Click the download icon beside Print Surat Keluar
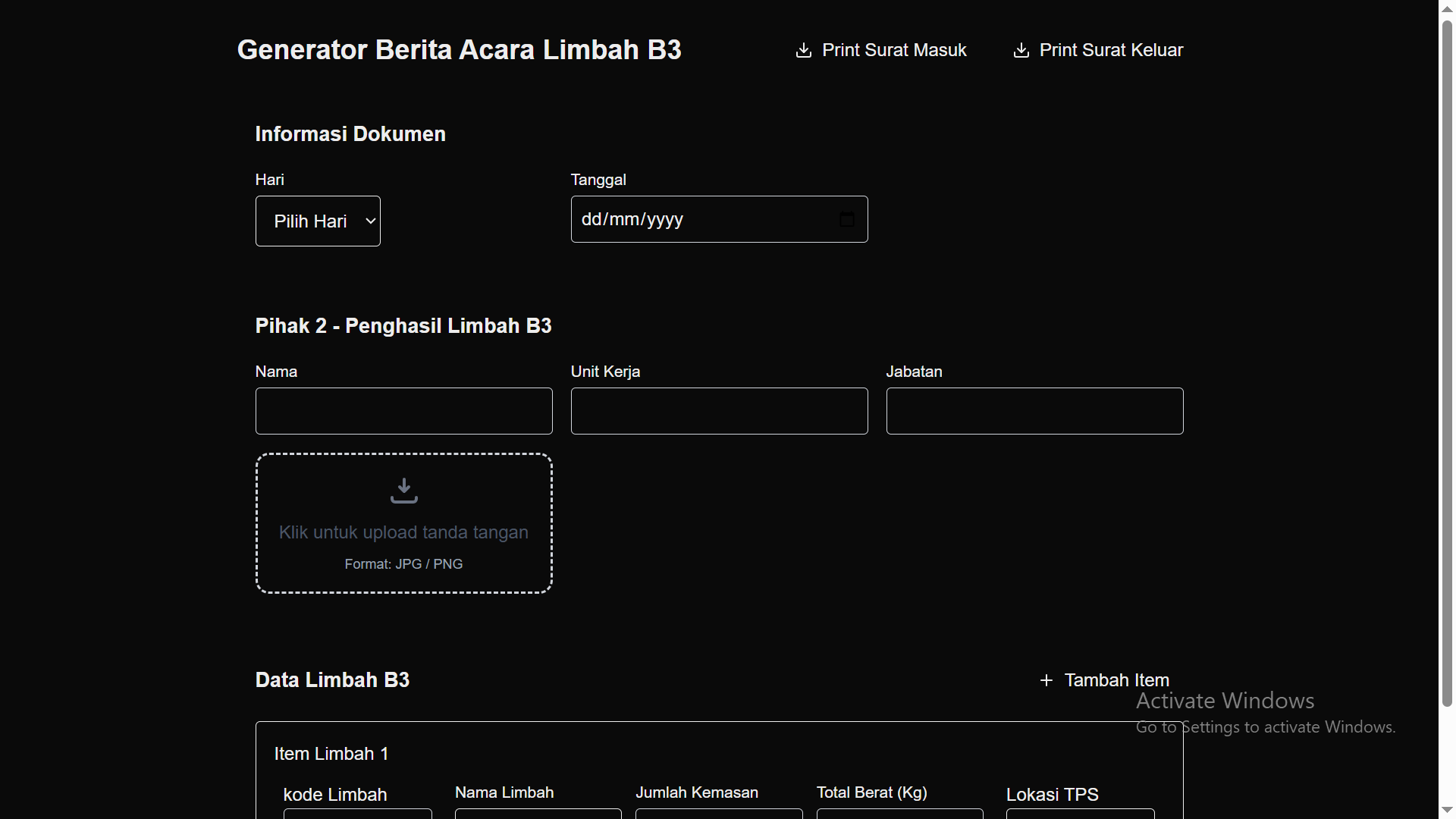The width and height of the screenshot is (1456, 819). point(1021,50)
